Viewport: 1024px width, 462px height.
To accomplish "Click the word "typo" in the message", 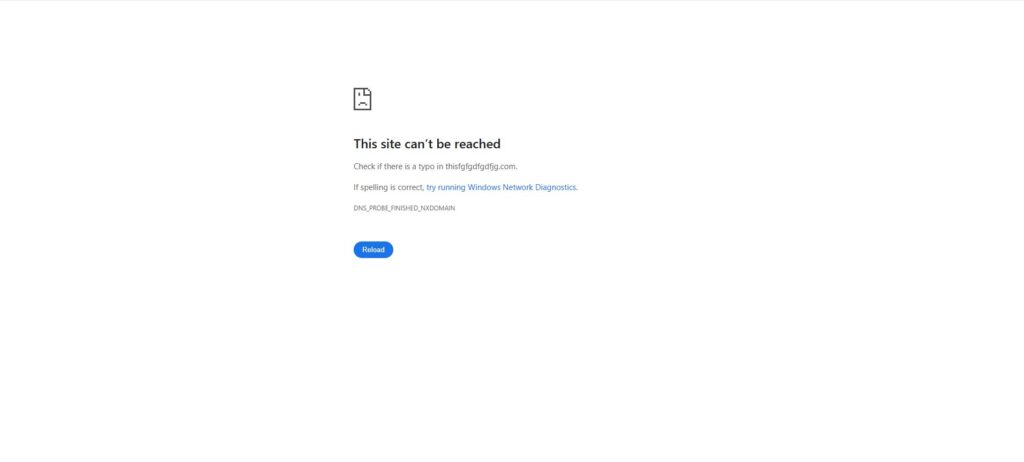I will click(x=426, y=167).
